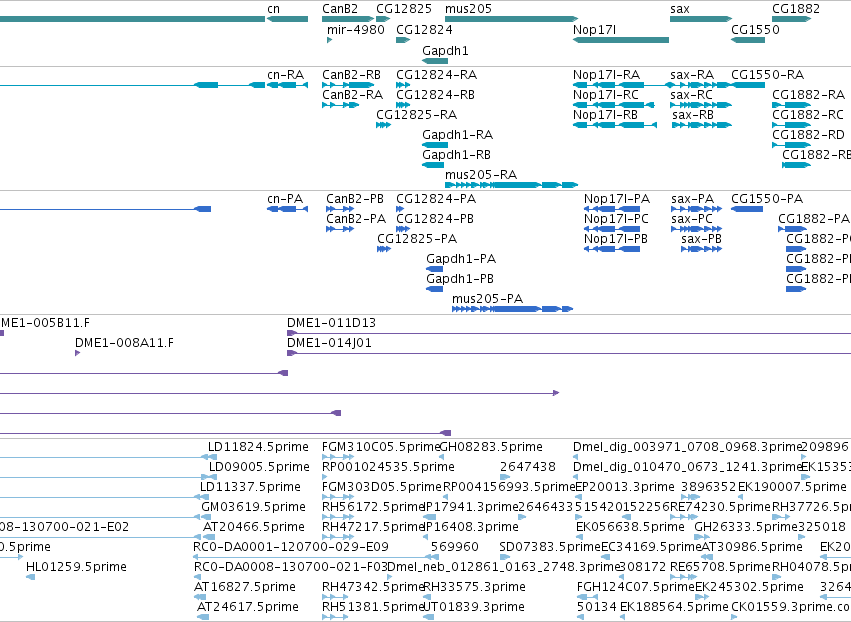The width and height of the screenshot is (851, 622).
Task: Select the CG12825-RA transcript label
Action: pos(416,115)
